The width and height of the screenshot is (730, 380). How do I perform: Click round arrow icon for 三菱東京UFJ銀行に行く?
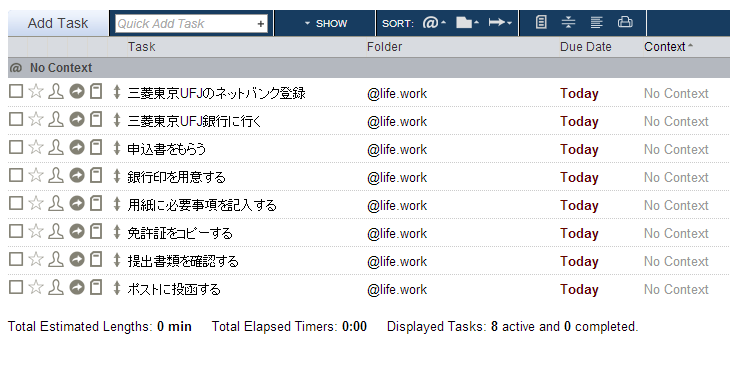[77, 119]
